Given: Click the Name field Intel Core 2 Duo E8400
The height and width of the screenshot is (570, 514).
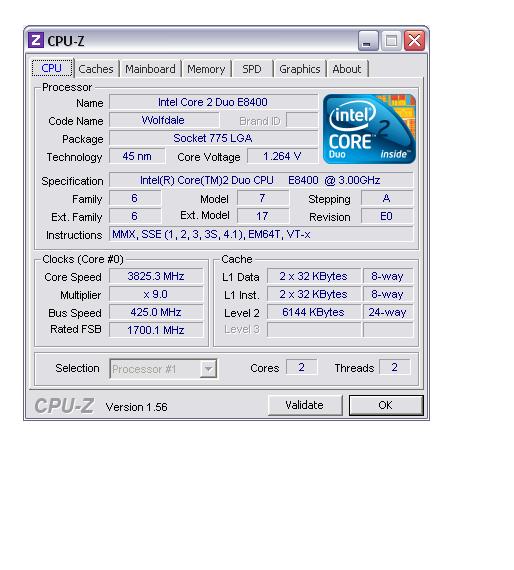Looking at the screenshot, I should [x=213, y=102].
